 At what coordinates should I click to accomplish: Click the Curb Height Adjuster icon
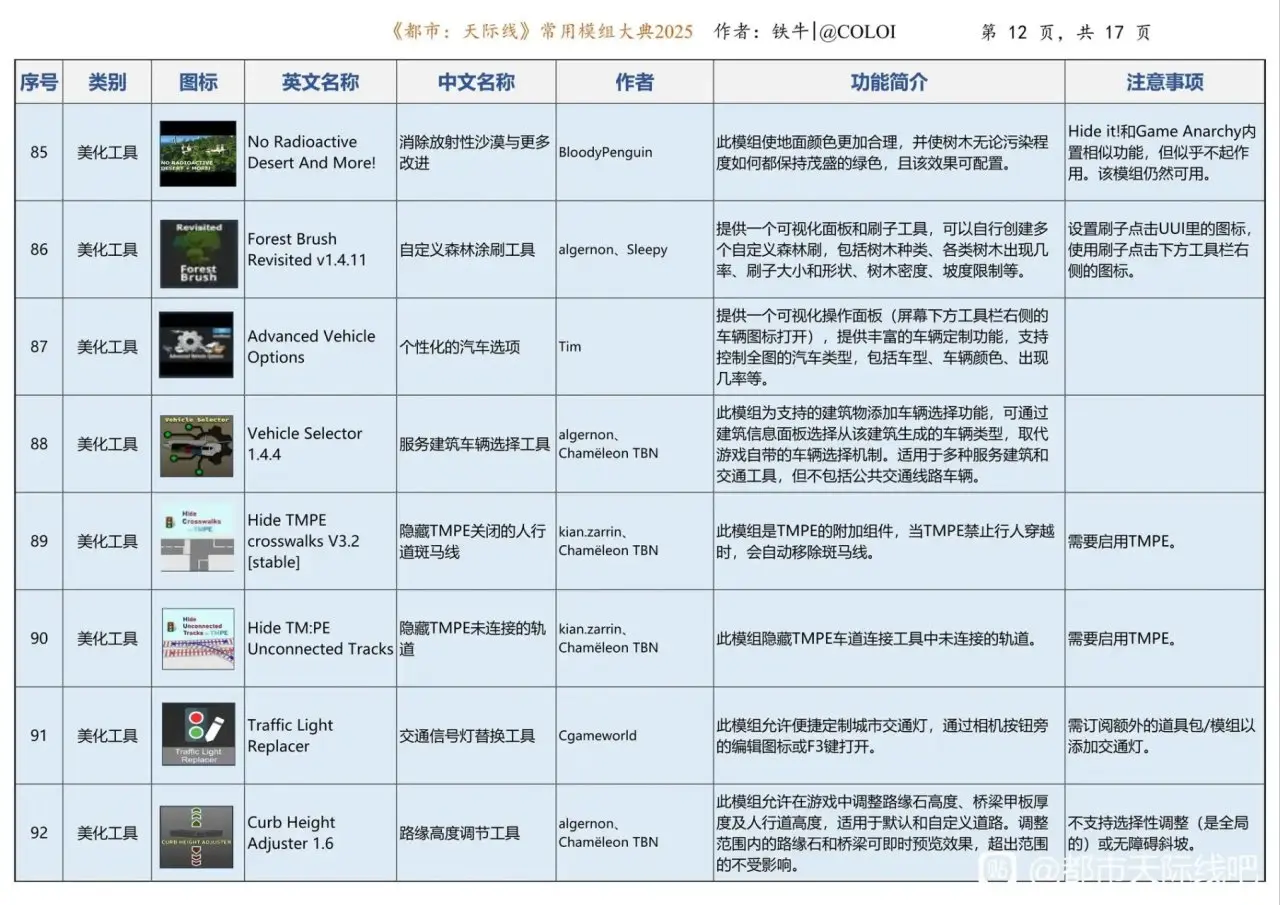tap(198, 833)
